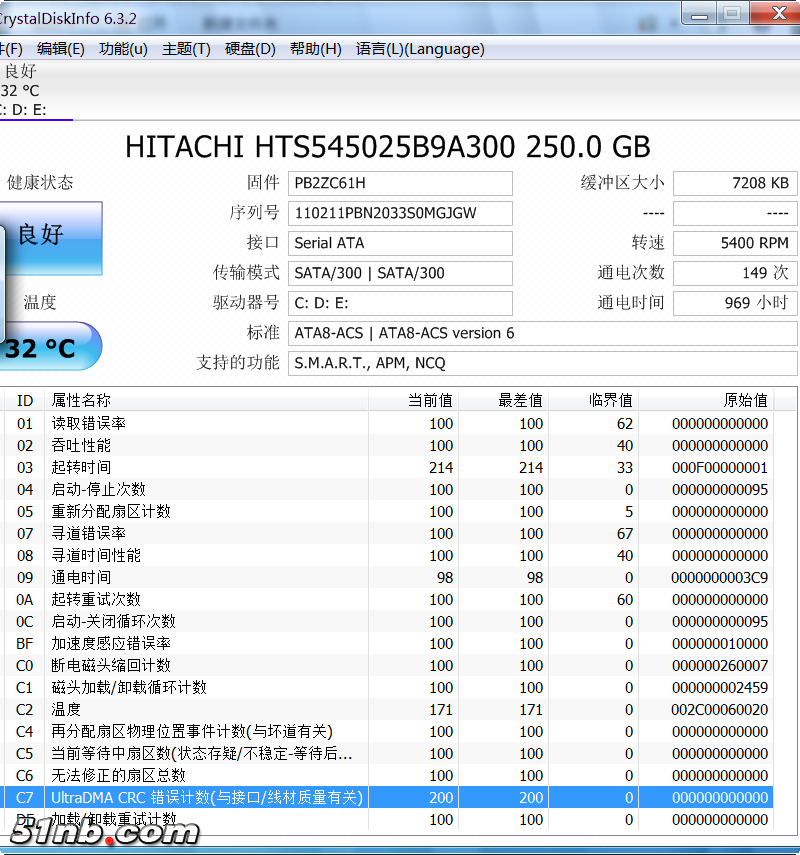Open the 编辑(E) menu
The width and height of the screenshot is (800, 855).
pos(60,49)
